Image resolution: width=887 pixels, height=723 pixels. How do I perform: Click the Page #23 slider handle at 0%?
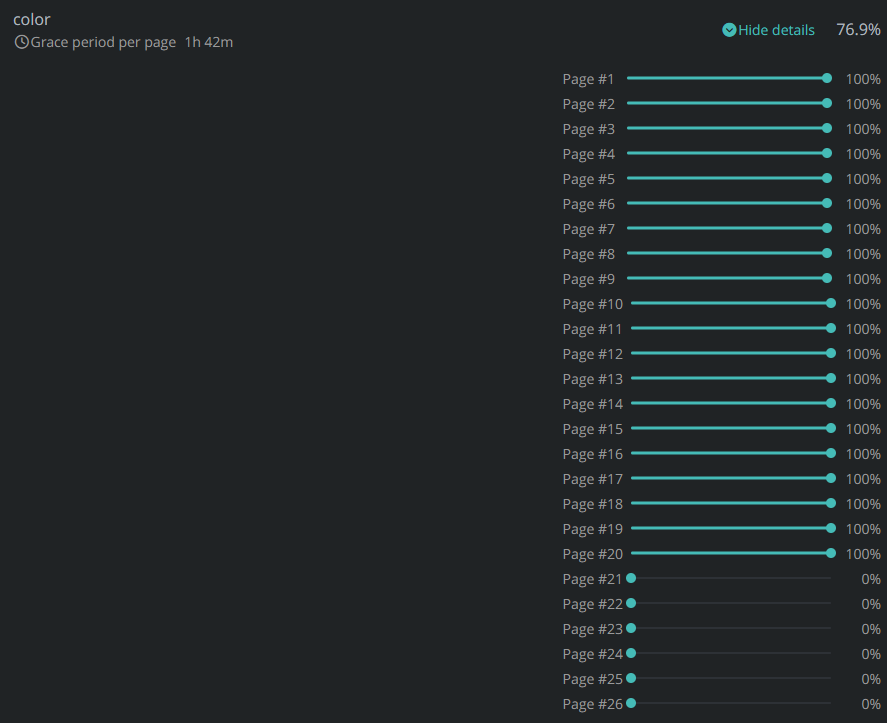click(631, 628)
